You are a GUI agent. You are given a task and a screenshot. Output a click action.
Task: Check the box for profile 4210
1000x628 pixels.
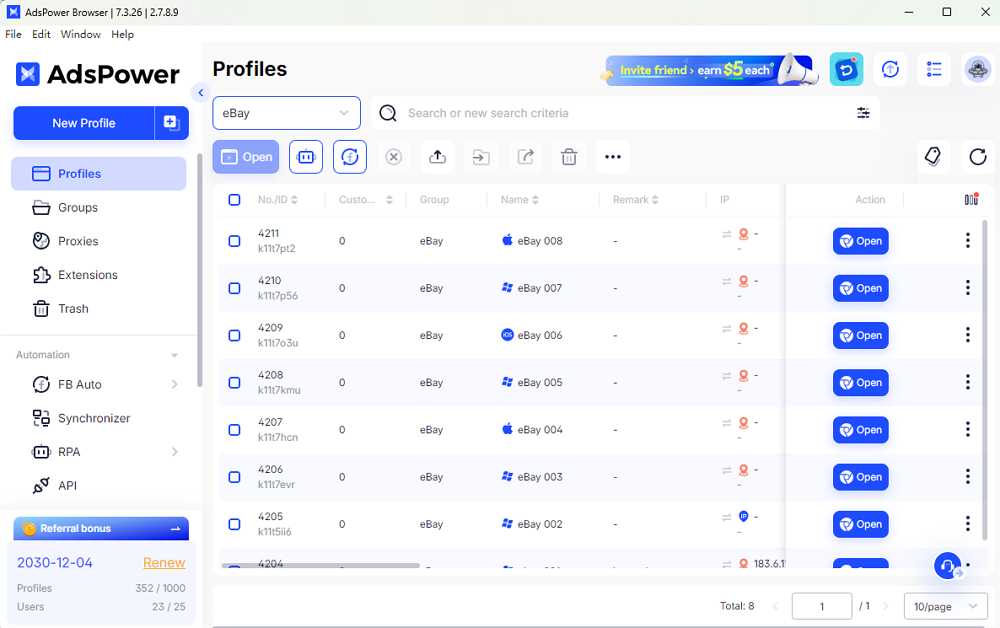(x=235, y=288)
